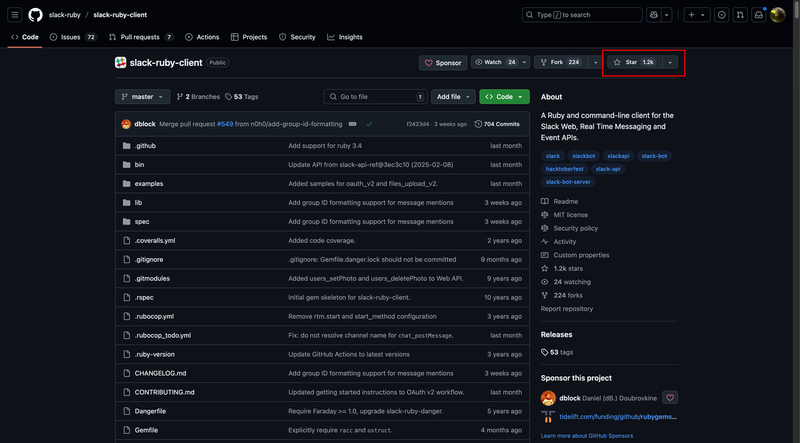This screenshot has width=800, height=443.
Task: Open the Insights tab
Action: point(345,37)
